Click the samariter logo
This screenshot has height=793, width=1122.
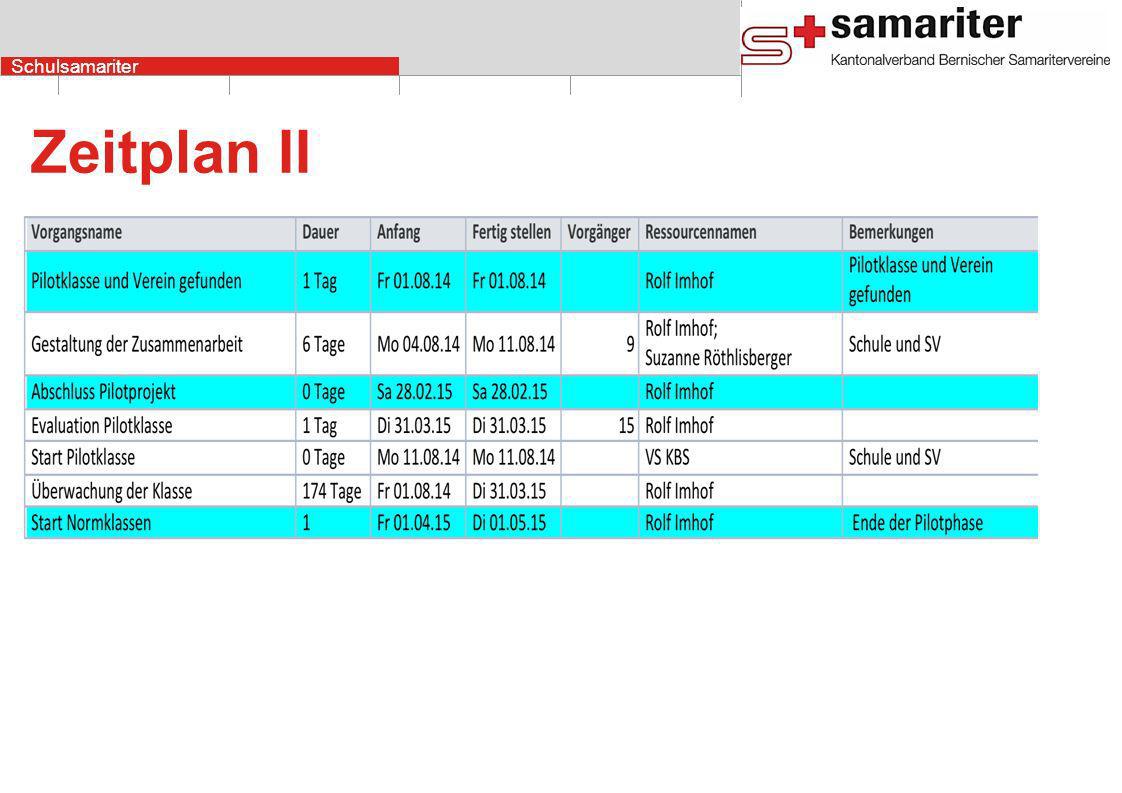[x=925, y=37]
